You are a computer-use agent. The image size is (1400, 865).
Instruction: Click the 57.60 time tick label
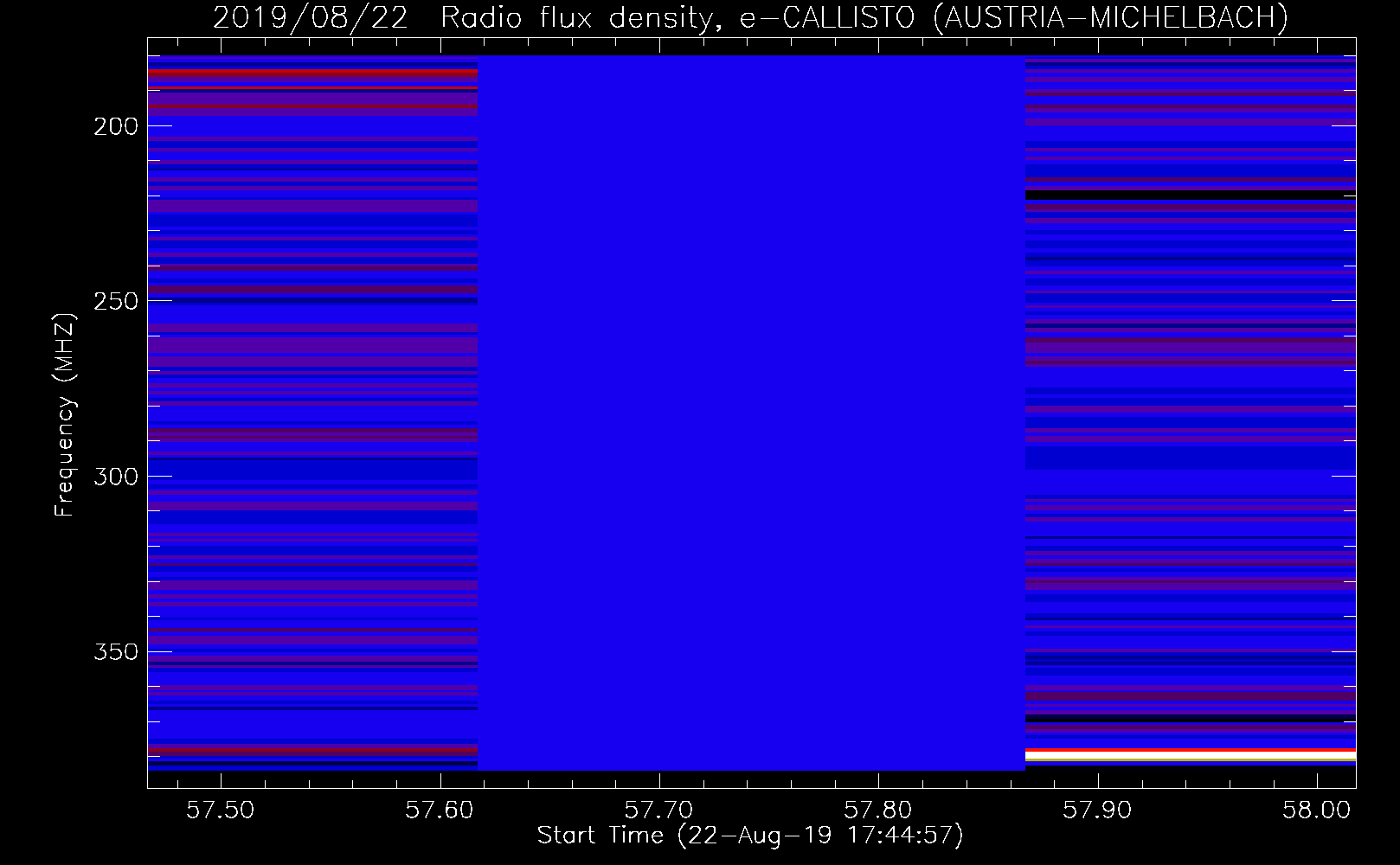coord(440,811)
